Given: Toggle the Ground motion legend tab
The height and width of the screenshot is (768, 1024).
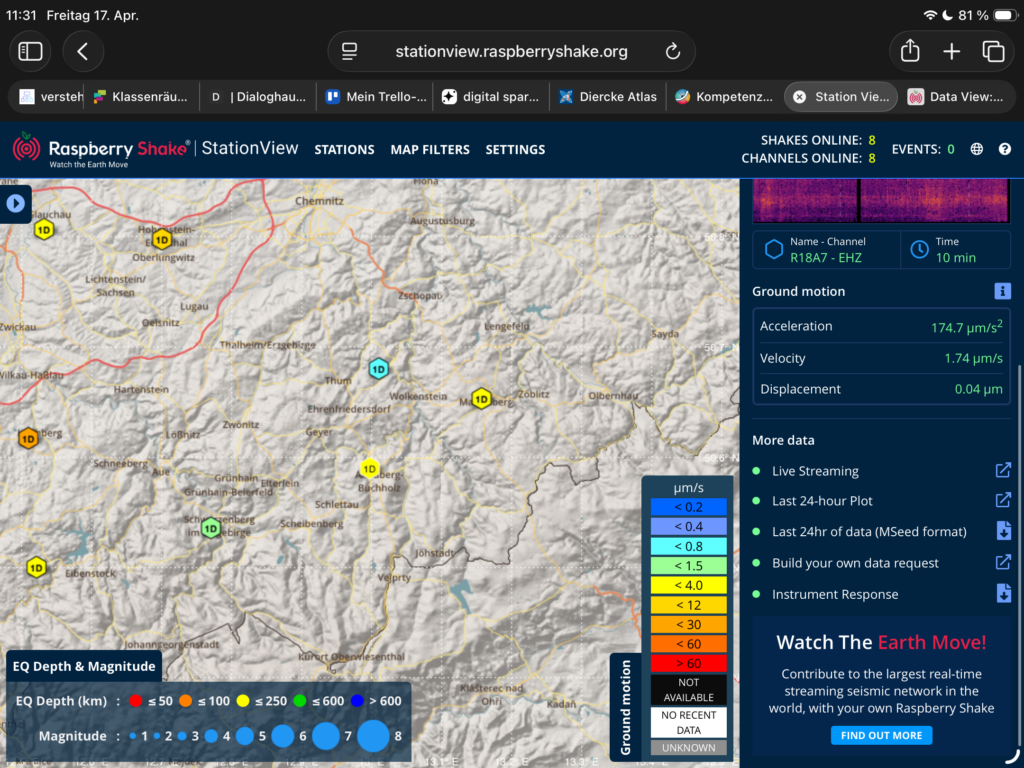Looking at the screenshot, I should (626, 706).
